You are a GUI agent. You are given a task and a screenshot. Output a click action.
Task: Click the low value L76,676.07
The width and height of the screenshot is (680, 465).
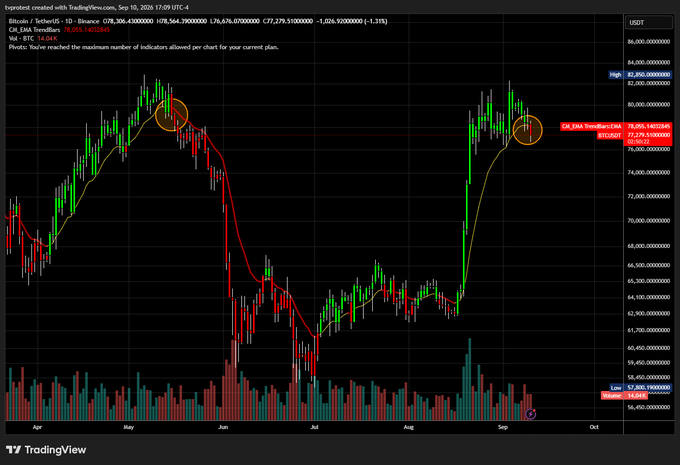pyautogui.click(x=235, y=21)
